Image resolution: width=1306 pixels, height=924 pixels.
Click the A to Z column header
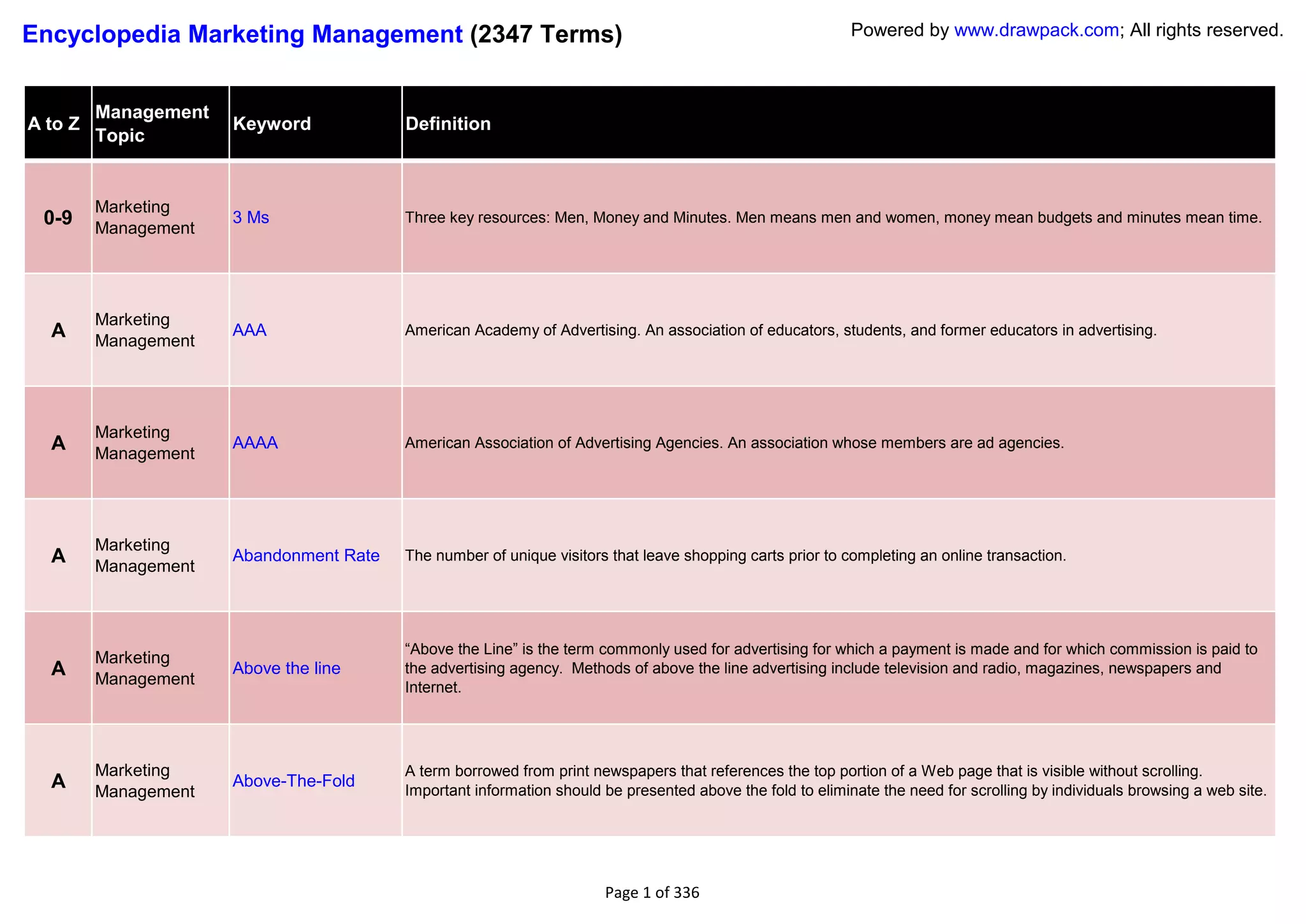(x=54, y=124)
